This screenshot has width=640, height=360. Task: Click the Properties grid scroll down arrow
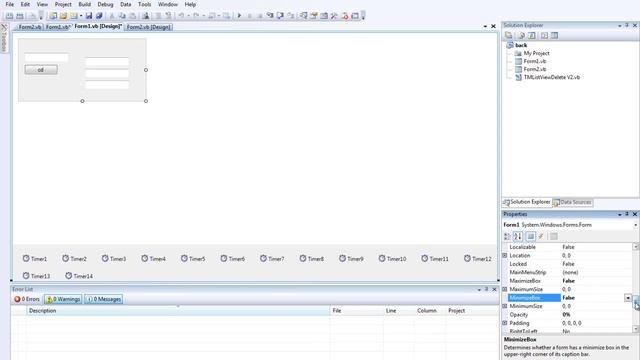636,329
